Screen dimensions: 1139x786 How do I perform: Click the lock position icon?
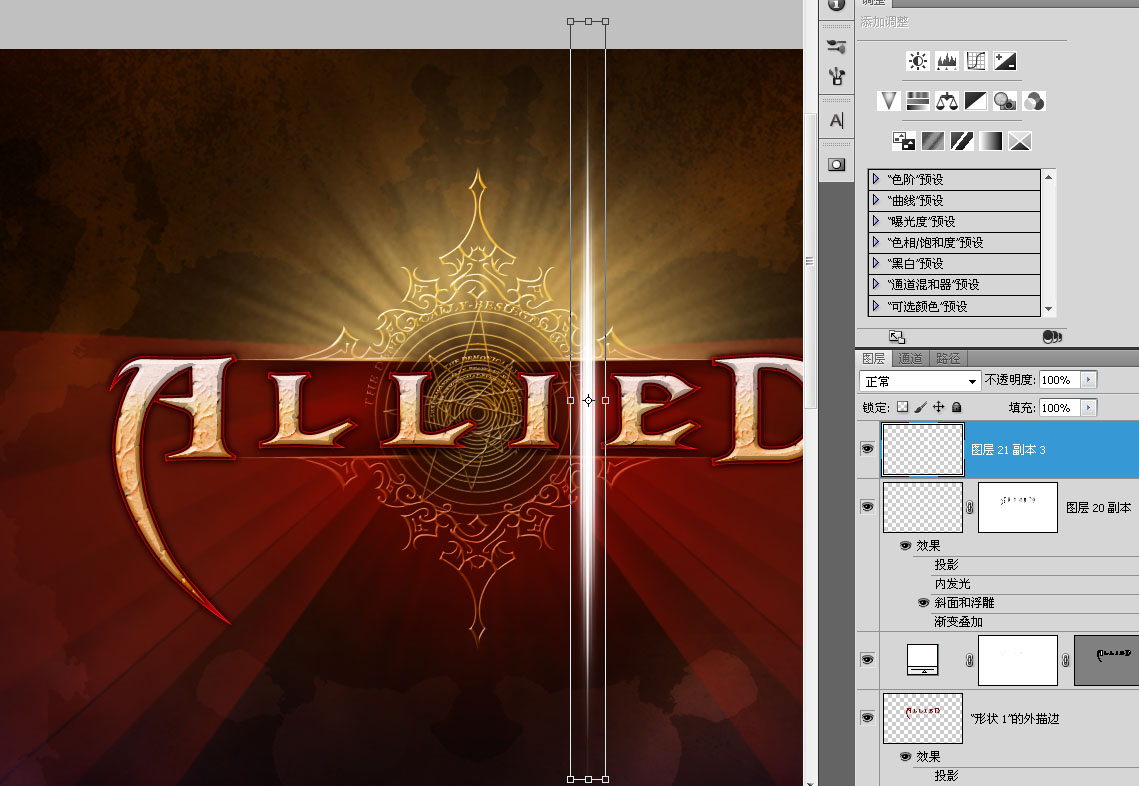(939, 407)
